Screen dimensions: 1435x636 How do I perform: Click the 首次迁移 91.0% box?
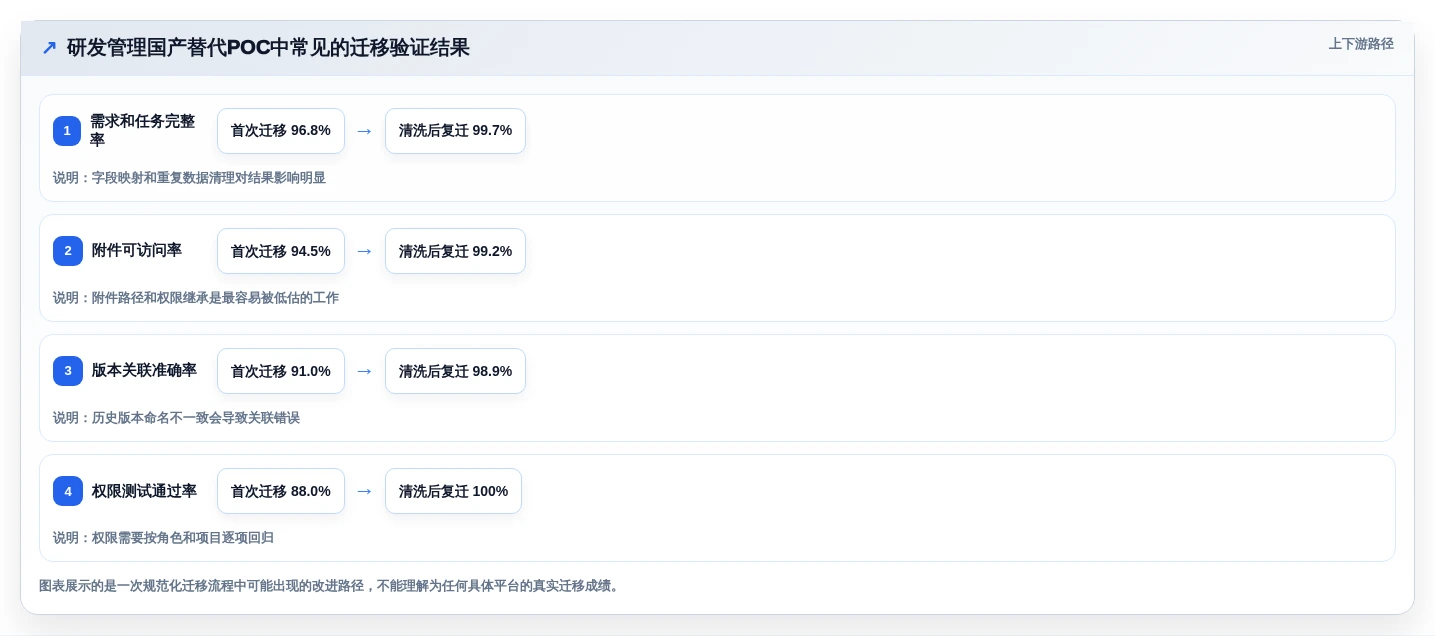click(x=281, y=371)
